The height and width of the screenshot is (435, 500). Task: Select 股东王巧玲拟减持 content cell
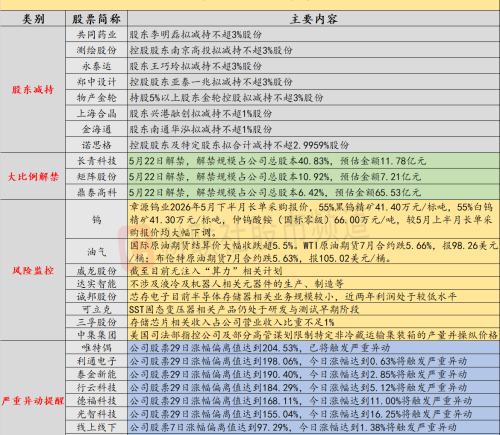(x=314, y=66)
